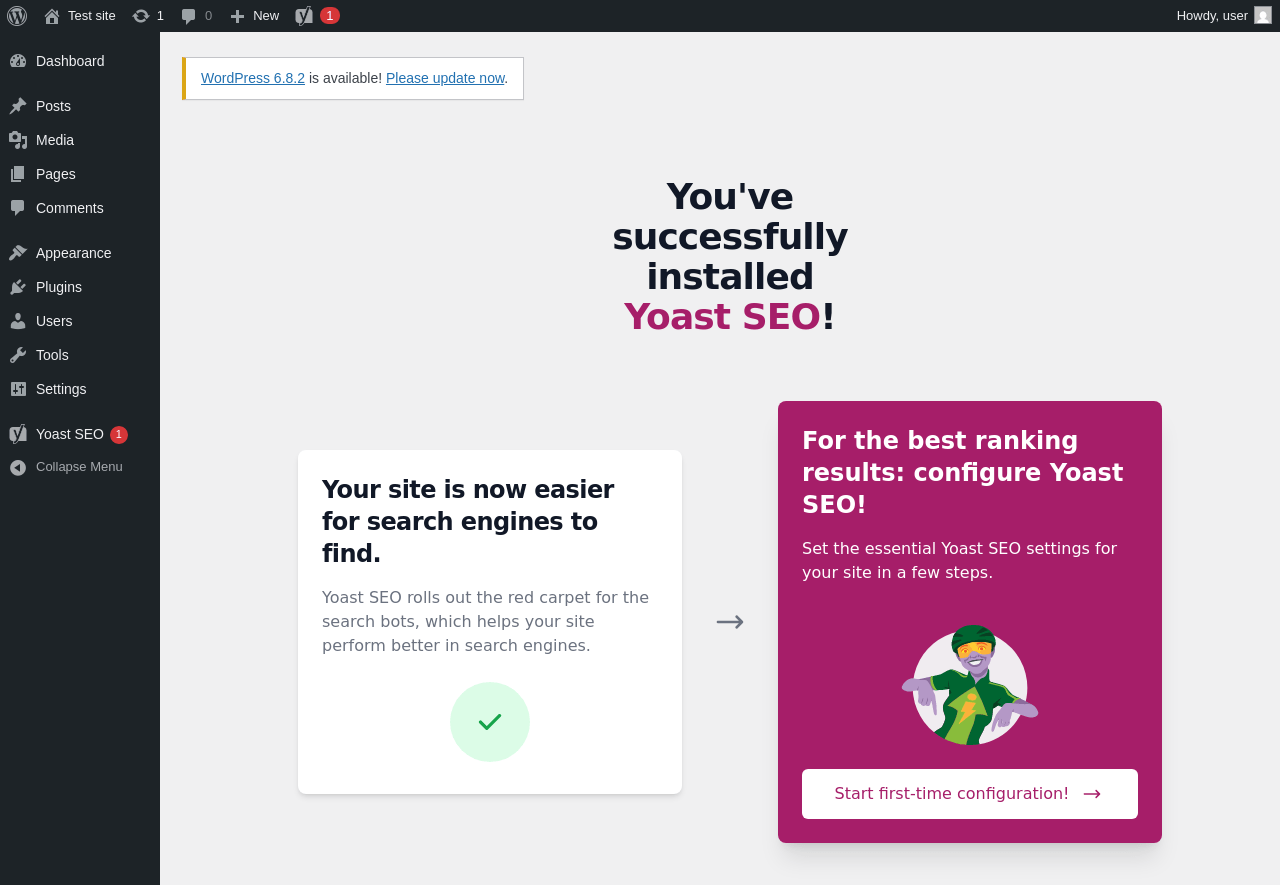Open Howdy, user account menu
Viewport: 1280px width, 885px height.
(x=1224, y=16)
